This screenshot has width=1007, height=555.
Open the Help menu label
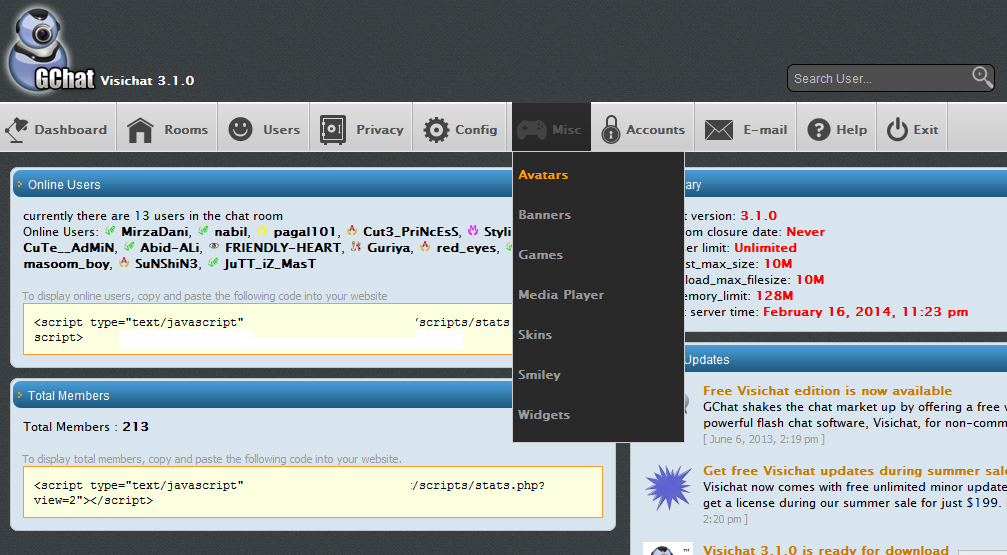[x=852, y=130]
